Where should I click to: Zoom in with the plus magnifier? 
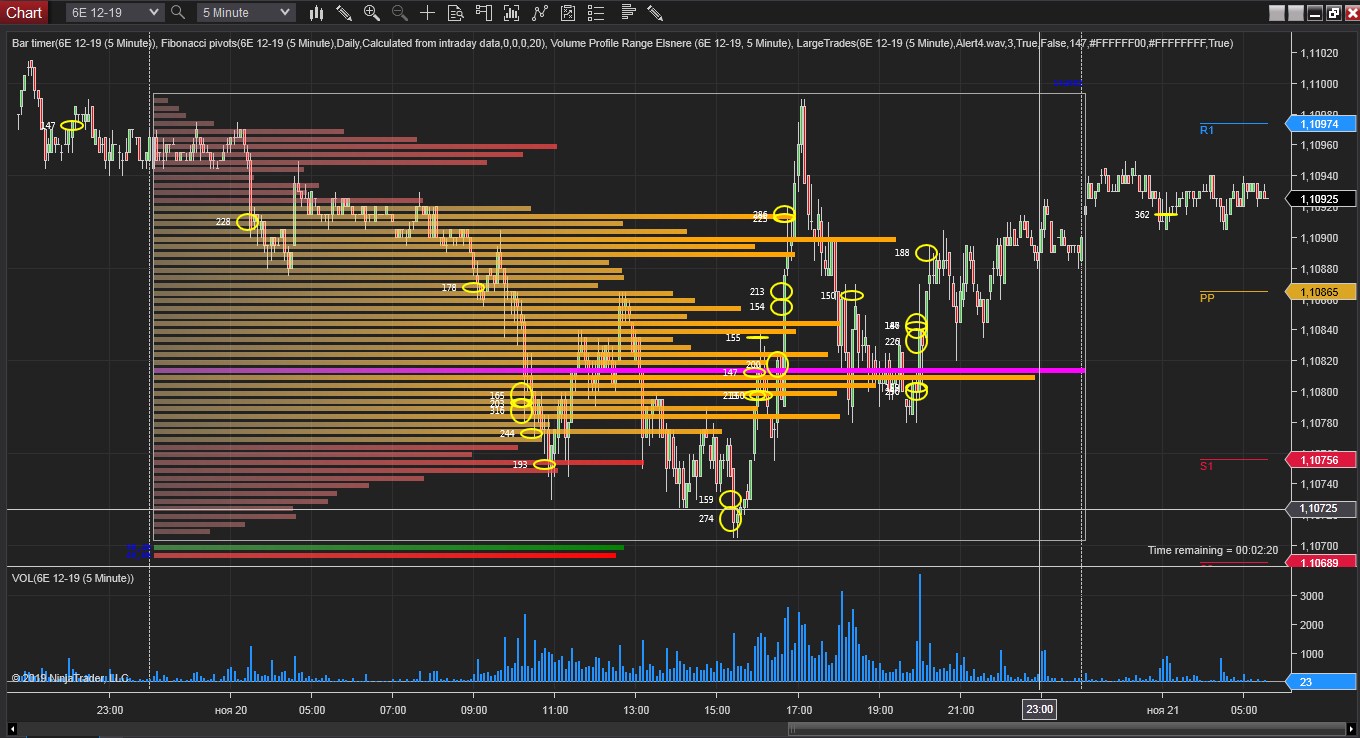pos(372,12)
